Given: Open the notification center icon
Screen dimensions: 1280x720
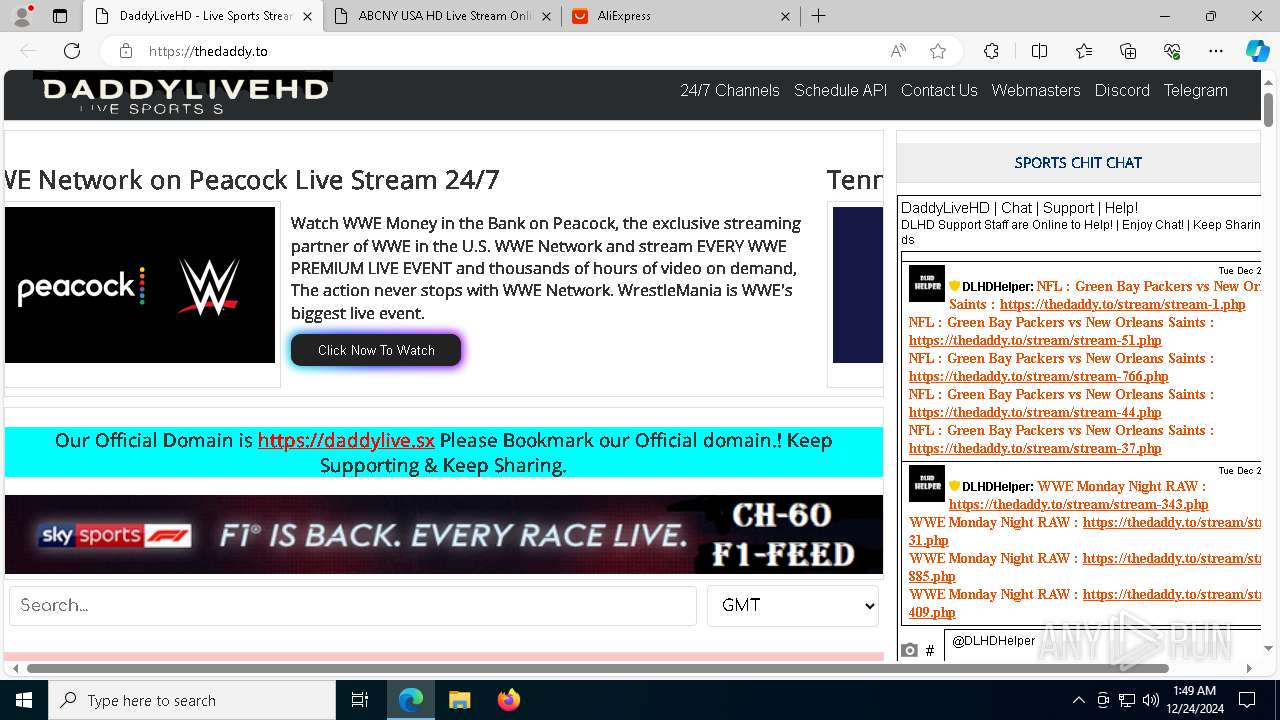Looking at the screenshot, I should tap(1247, 700).
